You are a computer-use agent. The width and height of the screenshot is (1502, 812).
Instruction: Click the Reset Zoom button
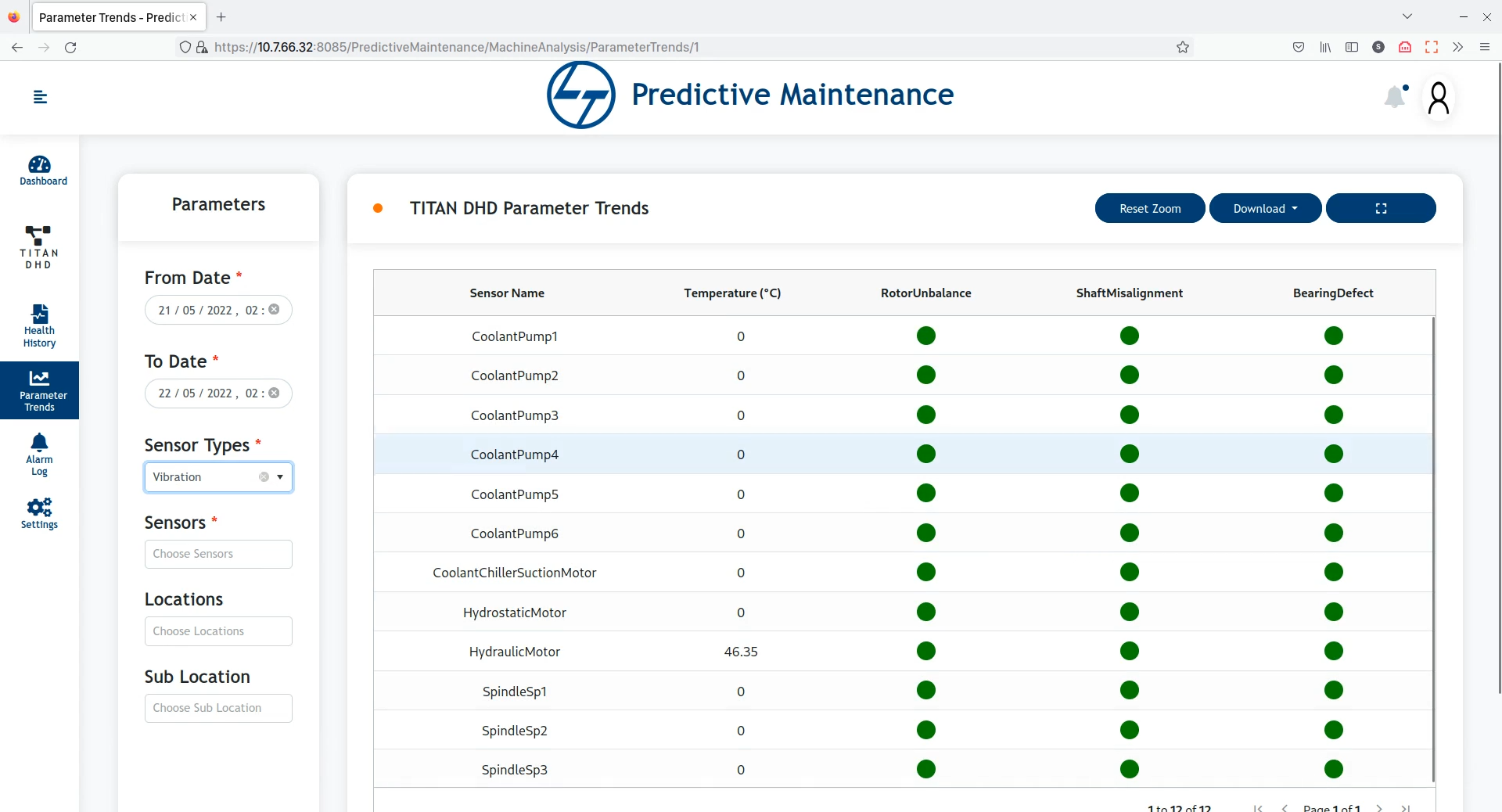pos(1150,208)
